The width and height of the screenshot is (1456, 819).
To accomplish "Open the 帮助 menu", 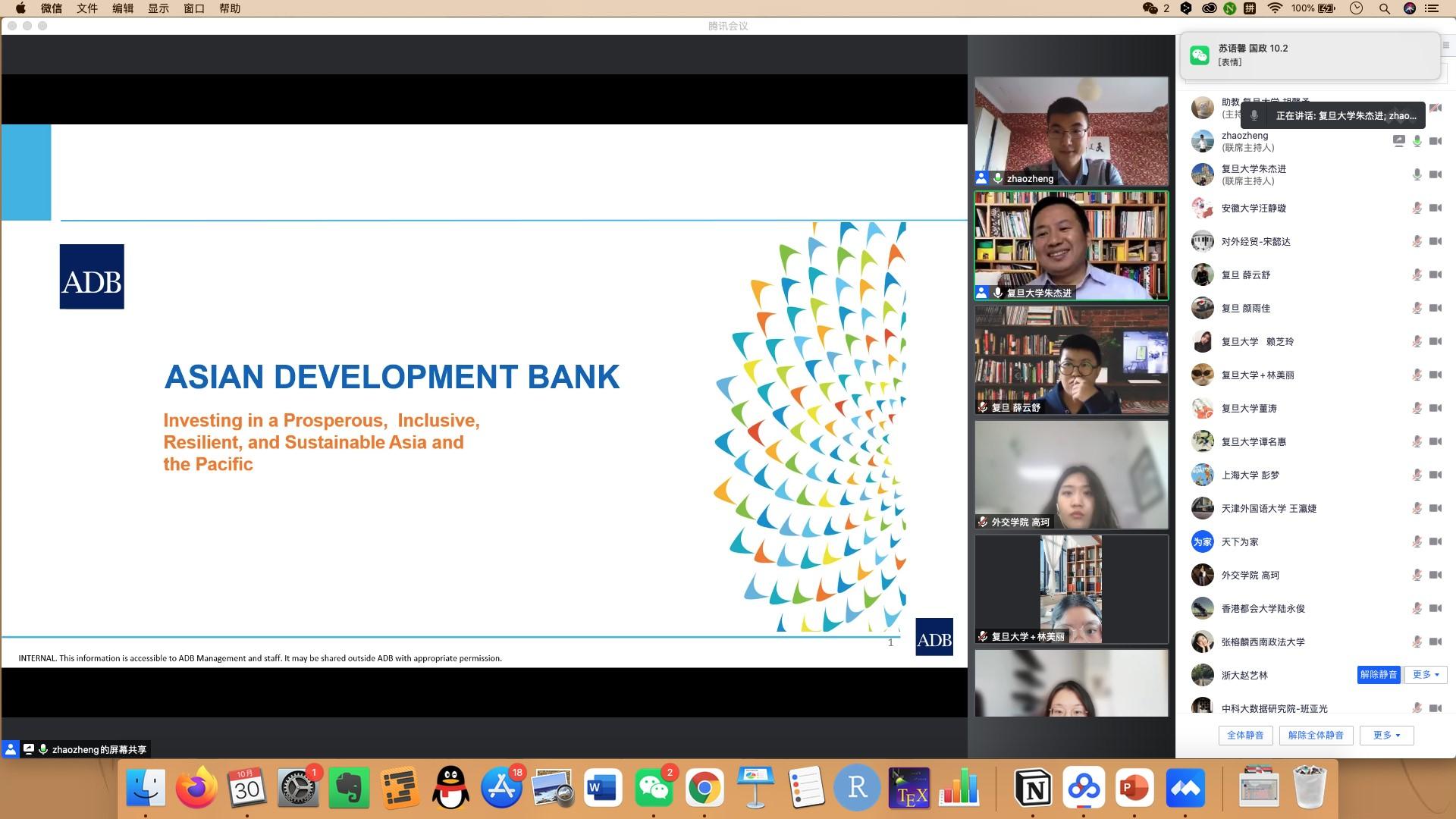I will pos(230,8).
